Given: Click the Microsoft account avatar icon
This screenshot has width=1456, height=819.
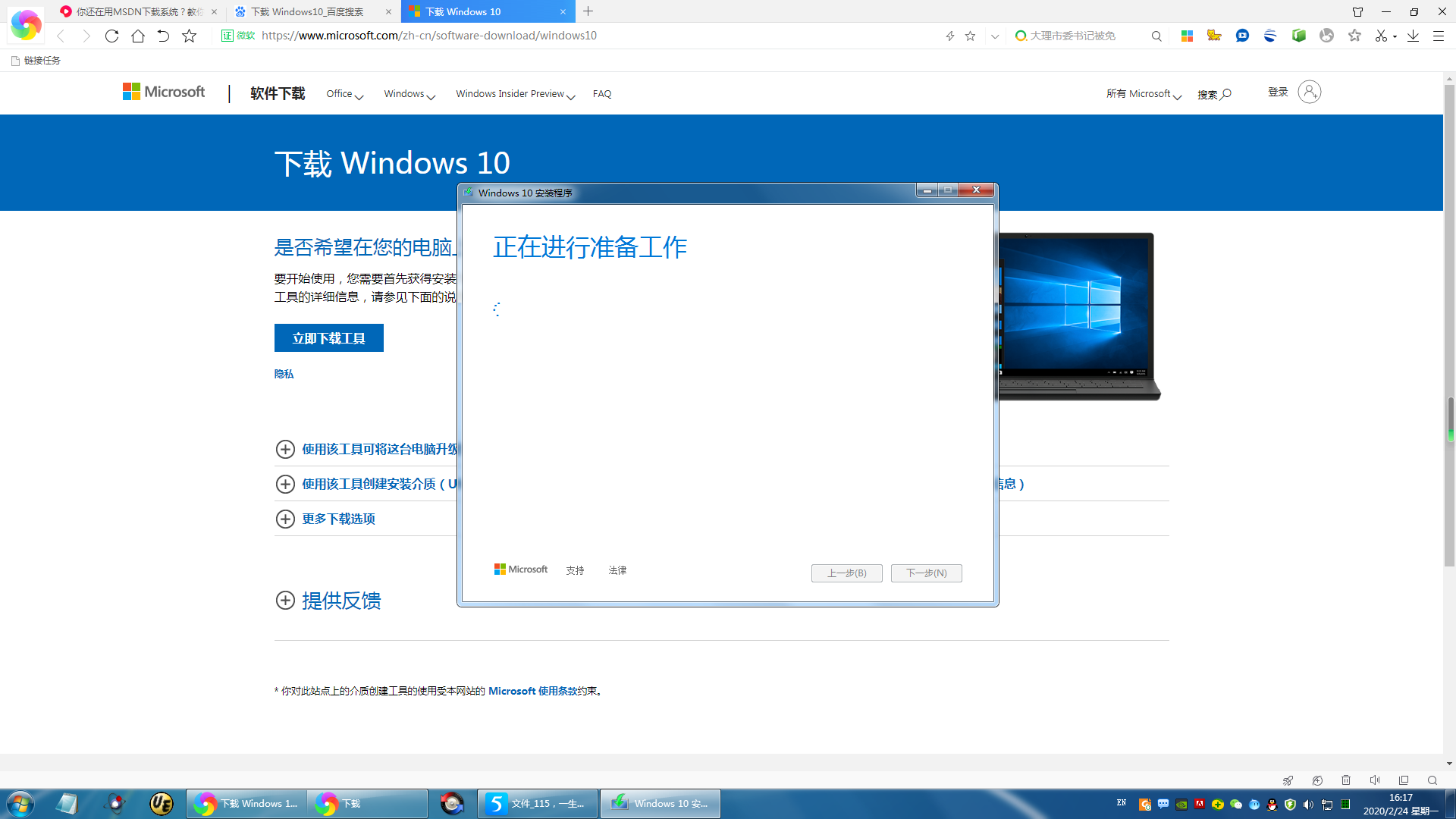Looking at the screenshot, I should coord(1309,92).
